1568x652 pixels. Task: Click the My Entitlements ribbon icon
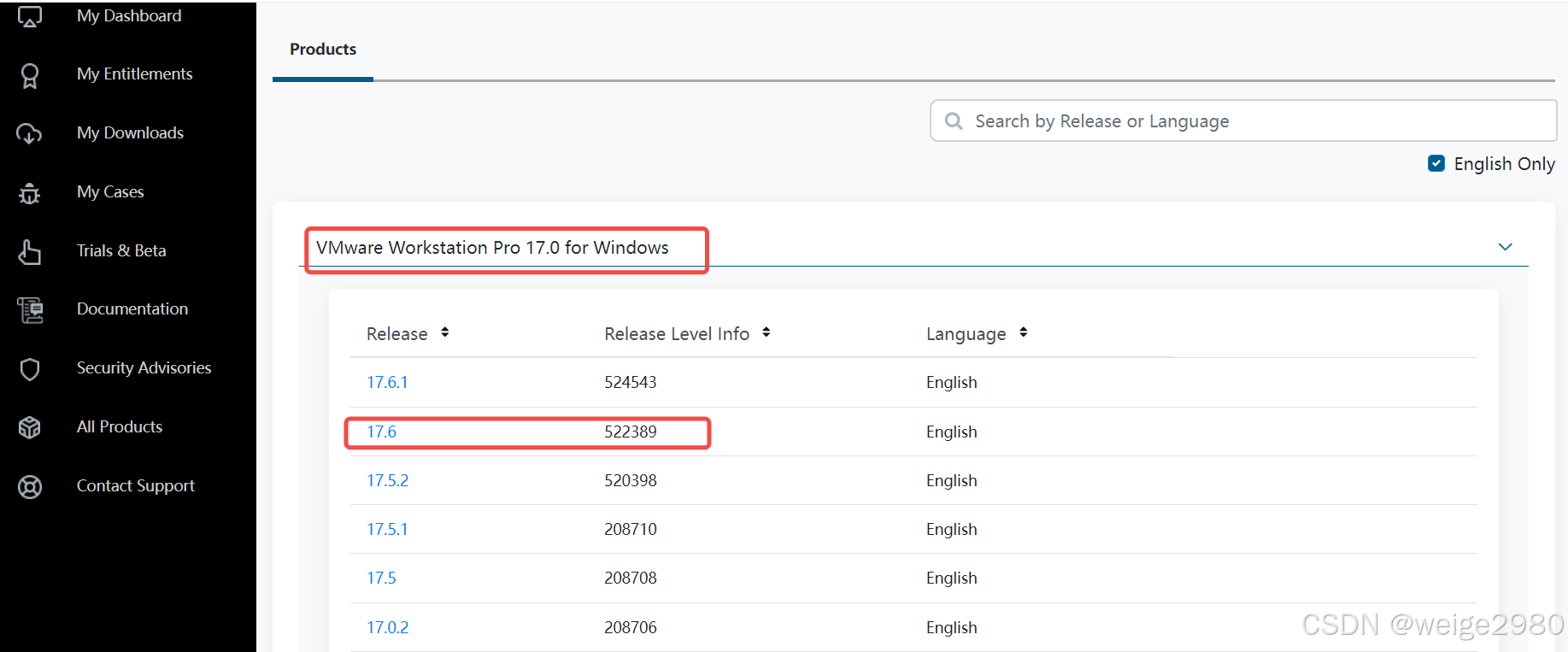(x=30, y=75)
